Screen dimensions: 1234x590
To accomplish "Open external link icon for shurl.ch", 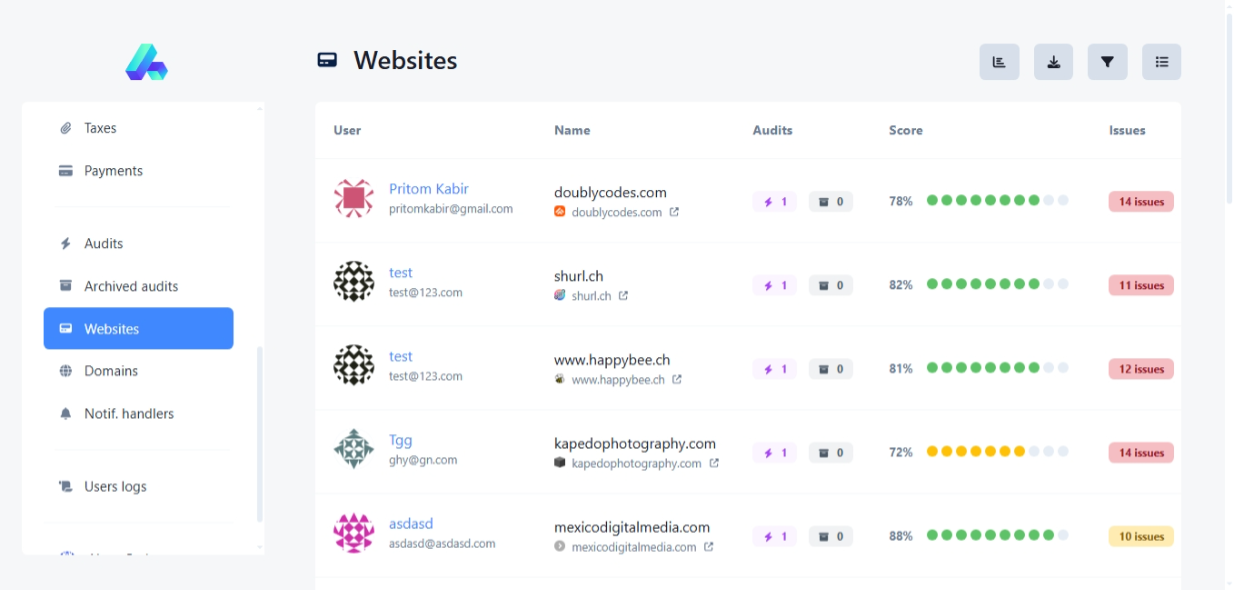I will coord(623,296).
